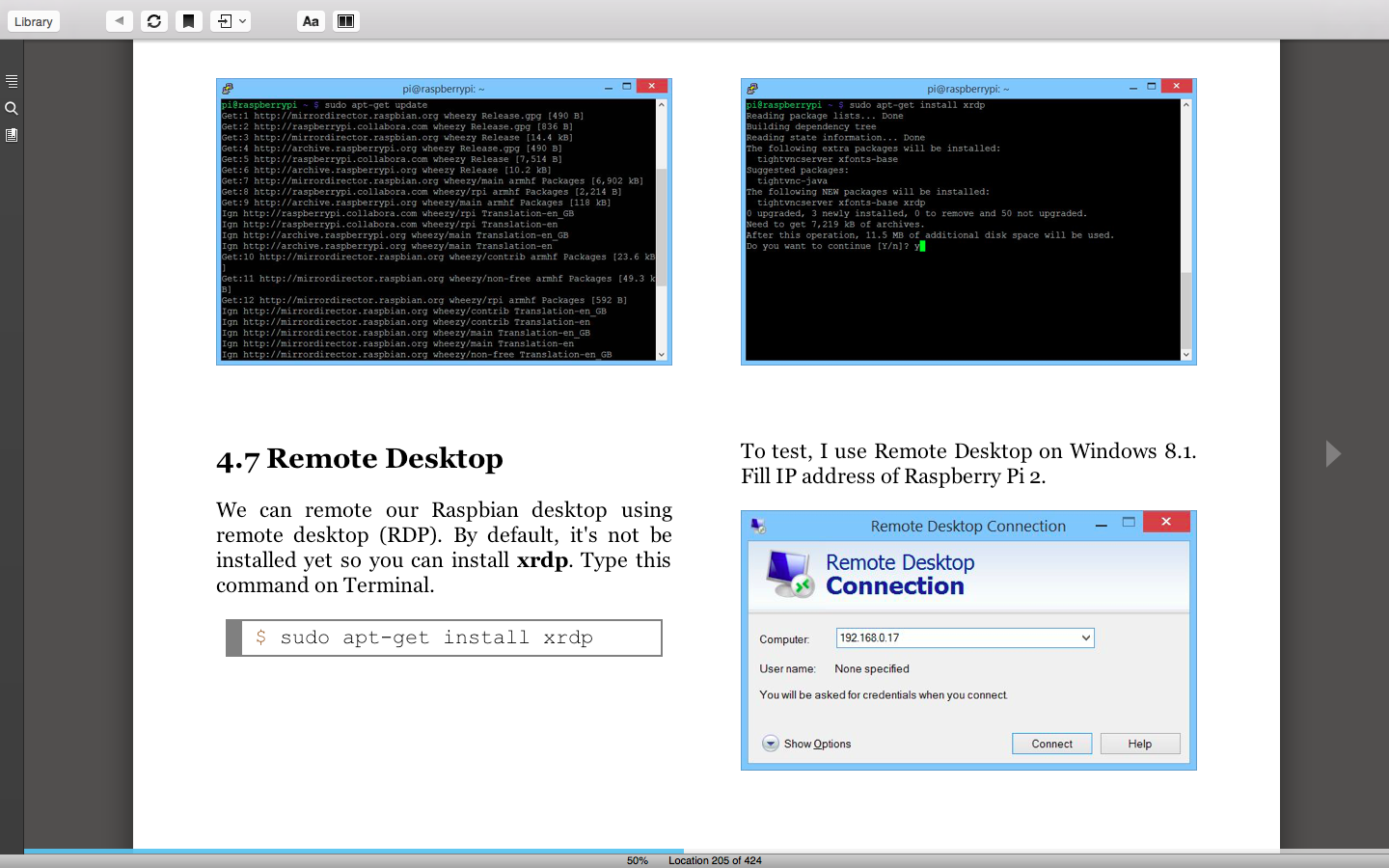Image resolution: width=1389 pixels, height=868 pixels.
Task: Click the 'None specified' user name text
Action: click(872, 668)
